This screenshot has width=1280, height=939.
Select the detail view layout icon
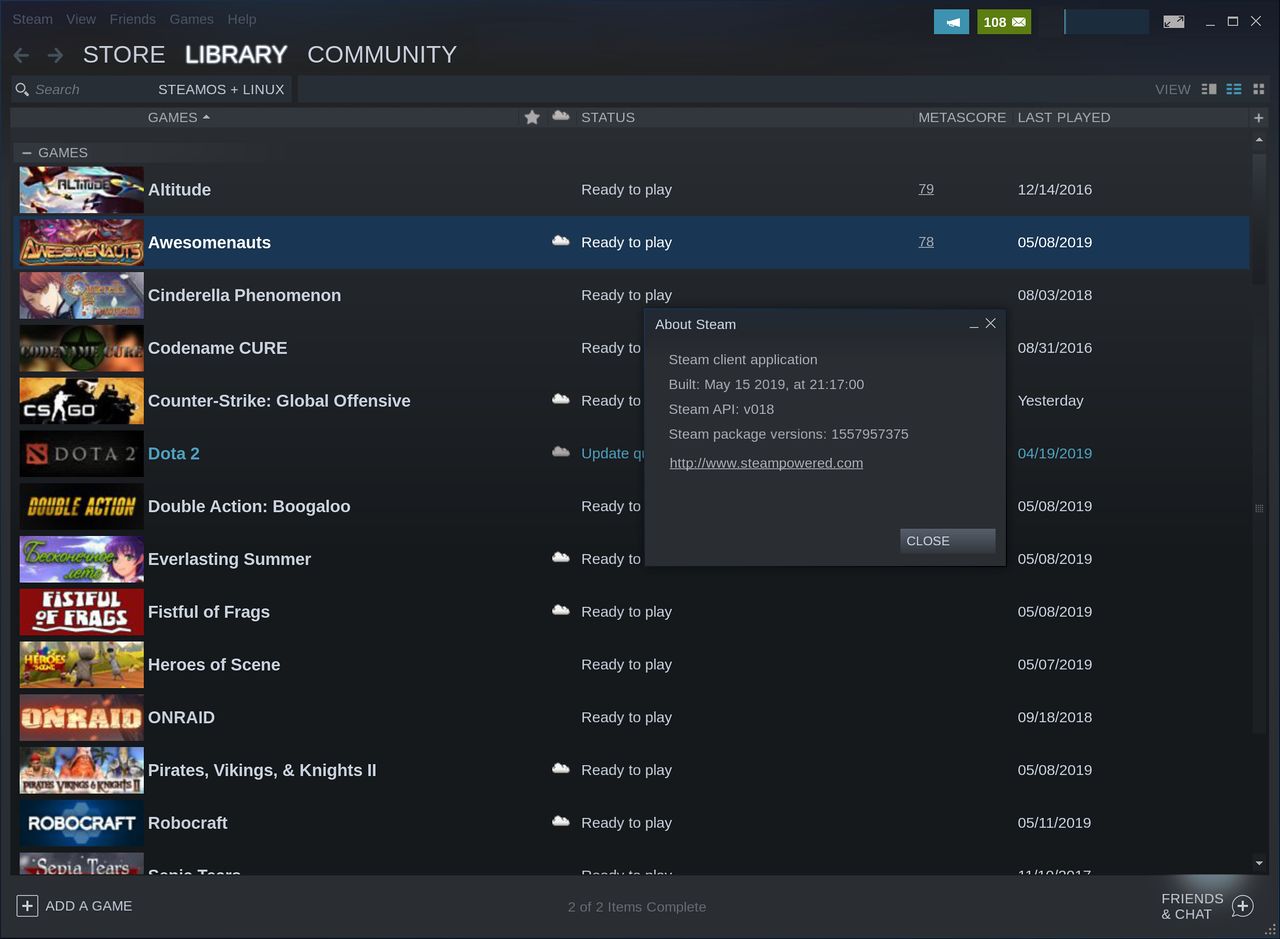(1209, 89)
